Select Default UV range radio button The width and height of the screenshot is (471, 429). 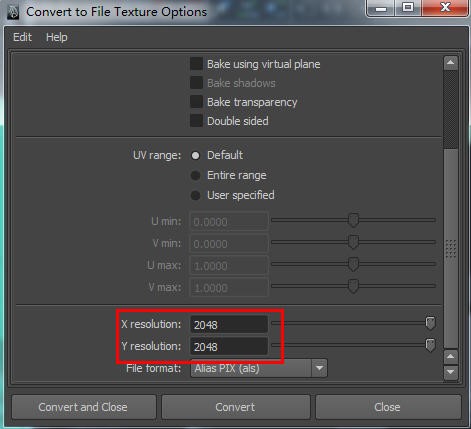coord(196,155)
